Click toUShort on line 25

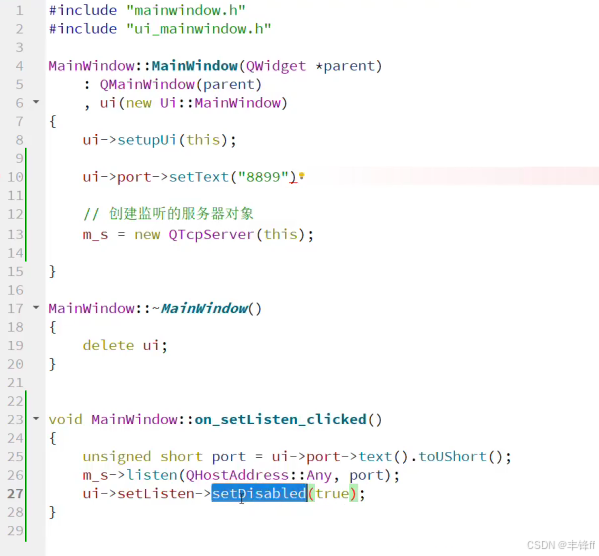click(453, 456)
